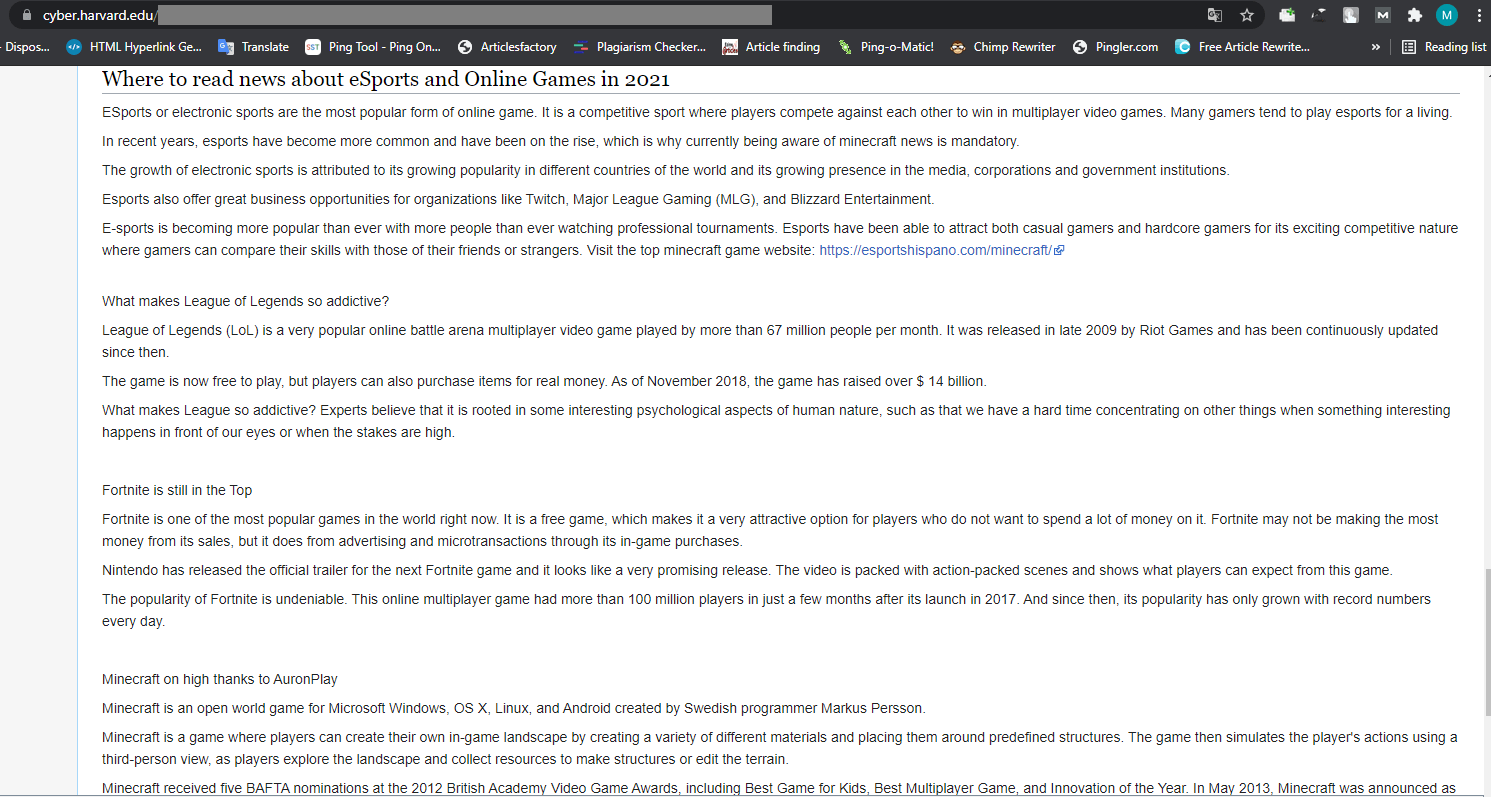Click paragraph 'The growth of electronic sports'
The height and width of the screenshot is (797, 1491).
[x=666, y=170]
